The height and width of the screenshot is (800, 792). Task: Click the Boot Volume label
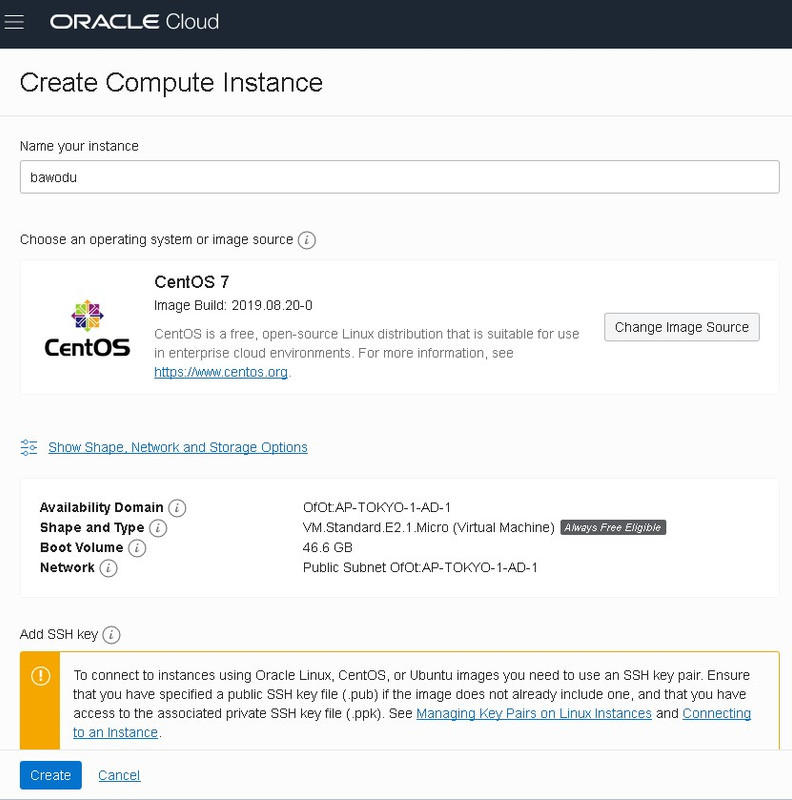[x=82, y=547]
